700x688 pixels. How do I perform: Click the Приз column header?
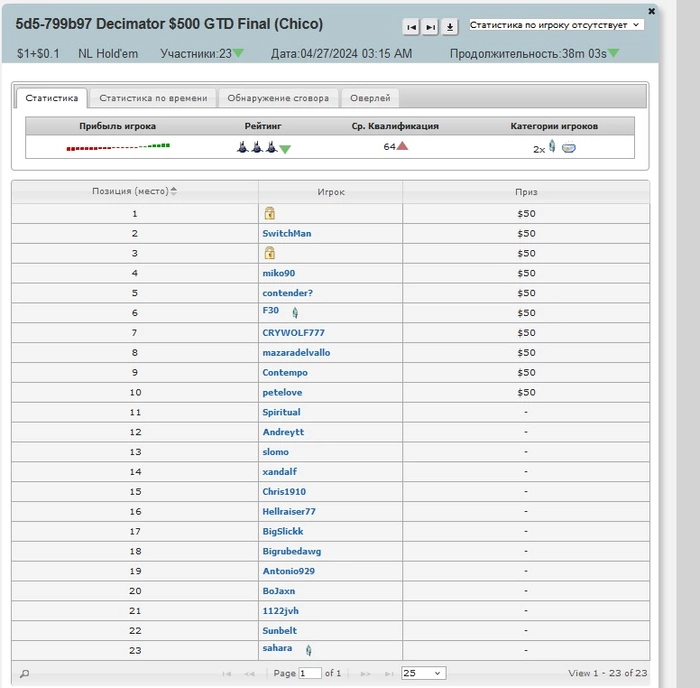point(526,192)
